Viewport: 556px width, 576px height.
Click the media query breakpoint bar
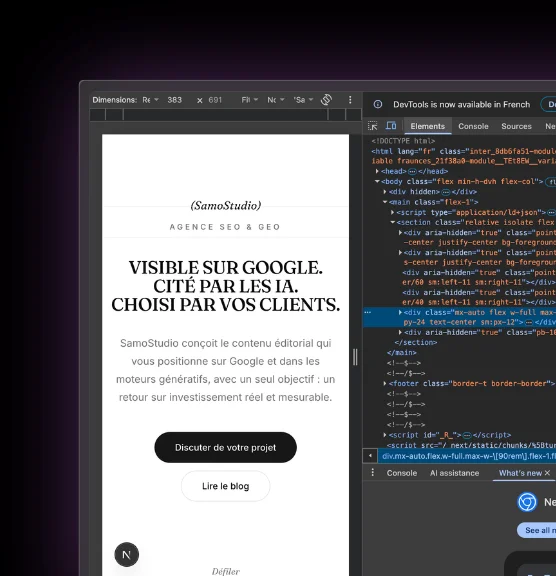coord(225,115)
